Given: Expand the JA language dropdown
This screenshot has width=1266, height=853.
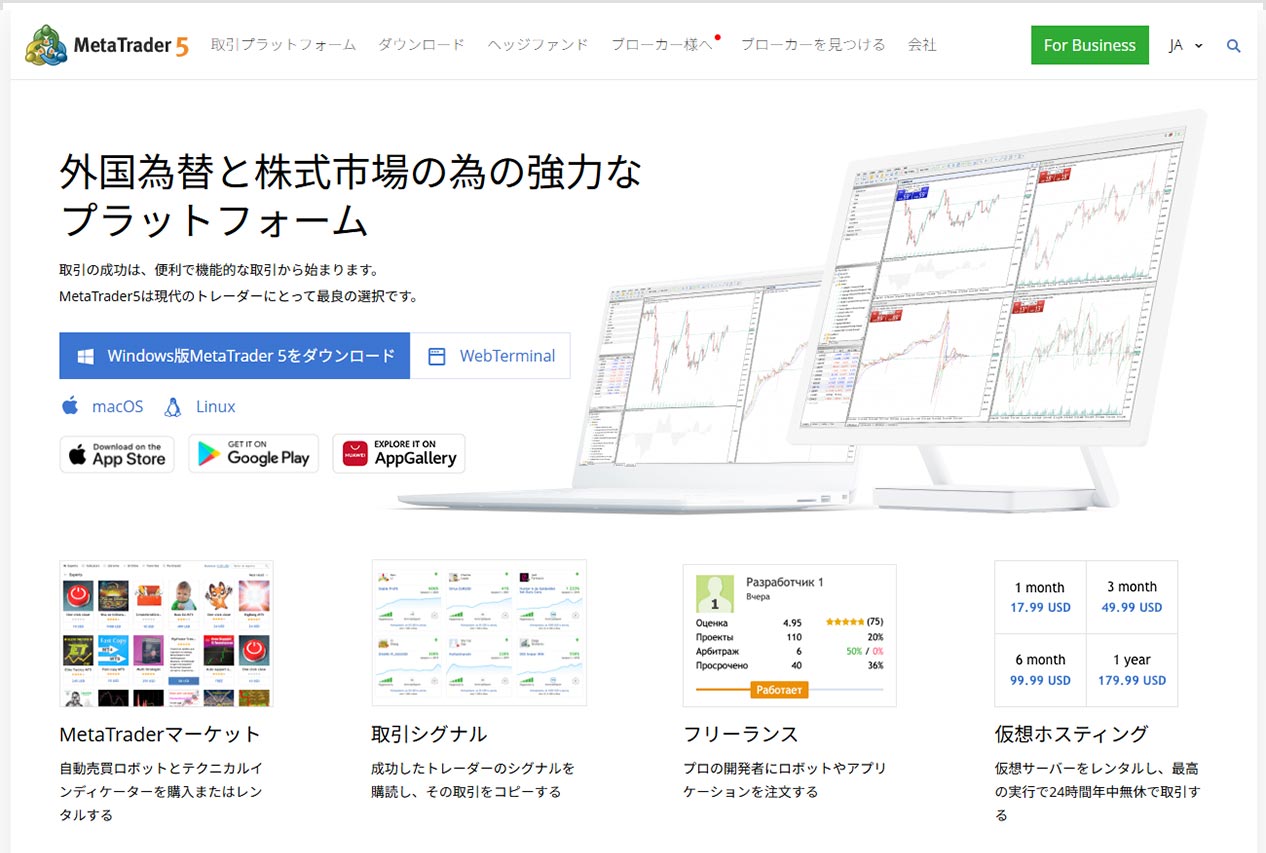Looking at the screenshot, I should point(1186,46).
